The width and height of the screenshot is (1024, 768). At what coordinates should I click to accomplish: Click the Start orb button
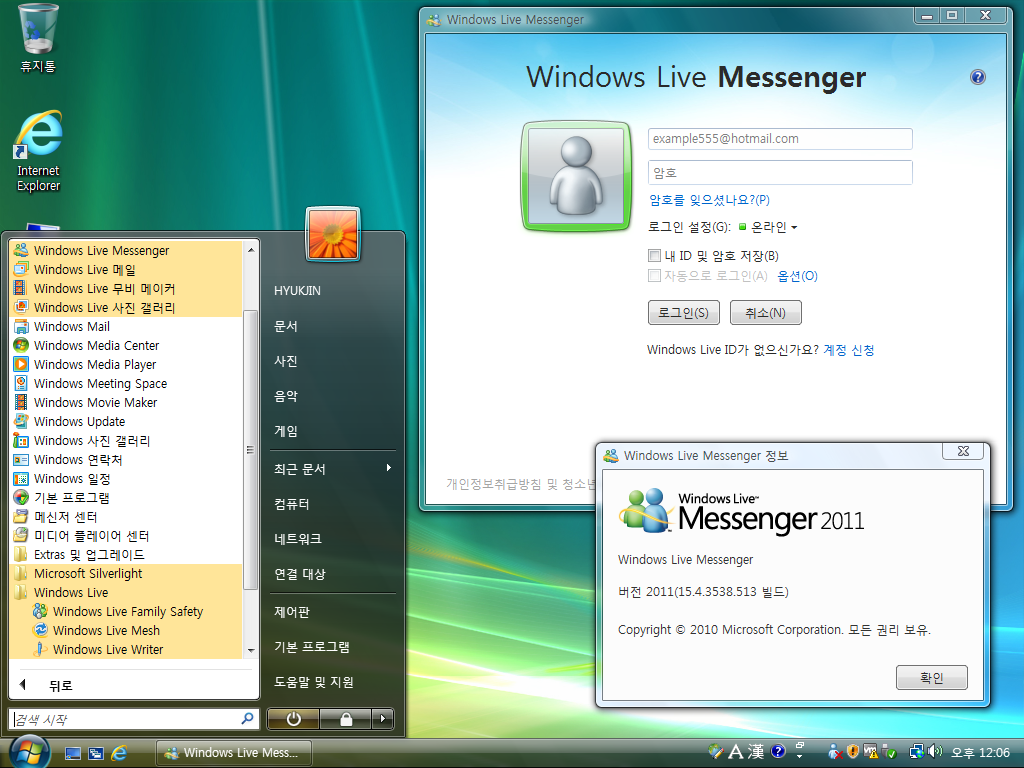pos(28,752)
